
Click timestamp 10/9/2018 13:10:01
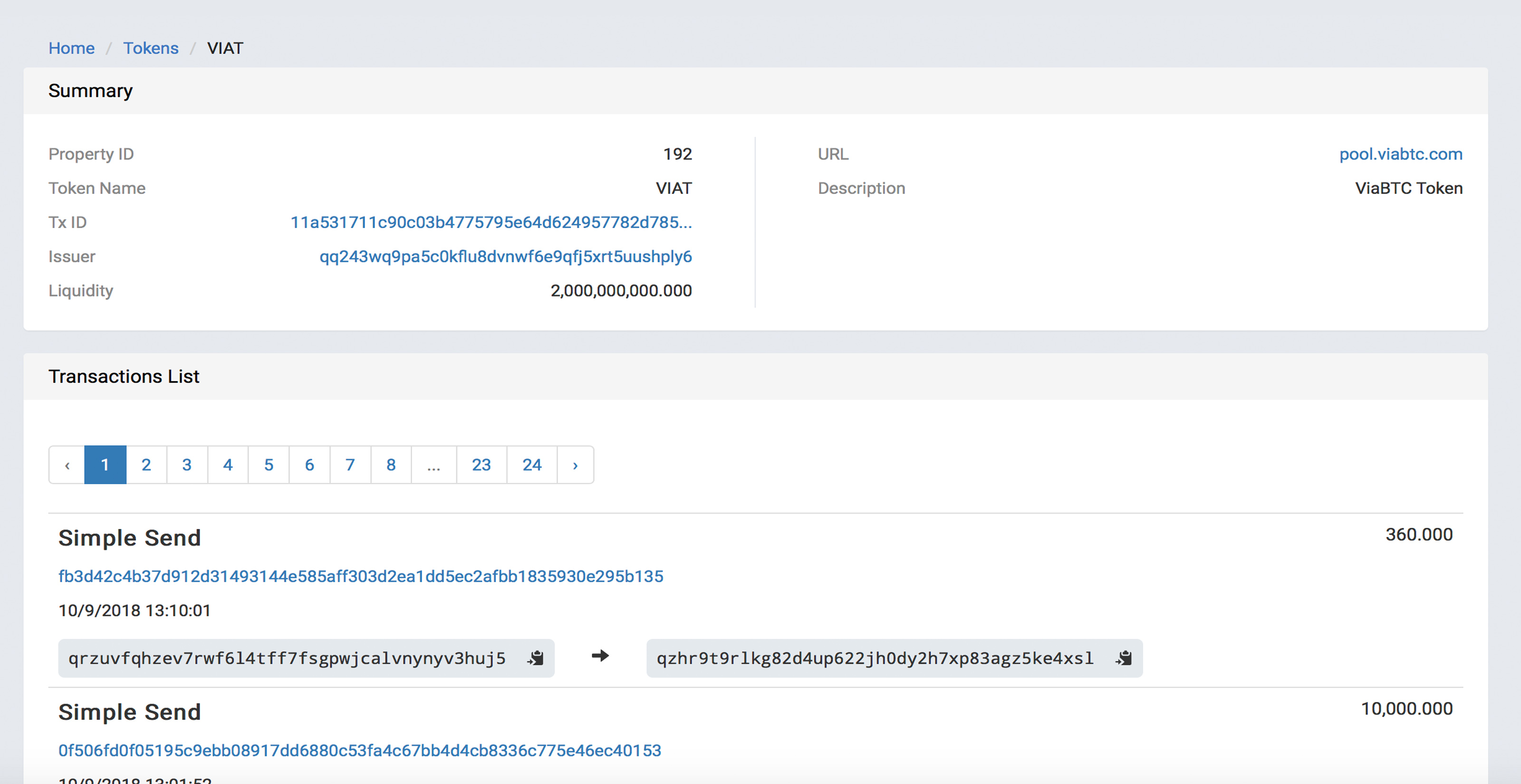click(x=135, y=611)
